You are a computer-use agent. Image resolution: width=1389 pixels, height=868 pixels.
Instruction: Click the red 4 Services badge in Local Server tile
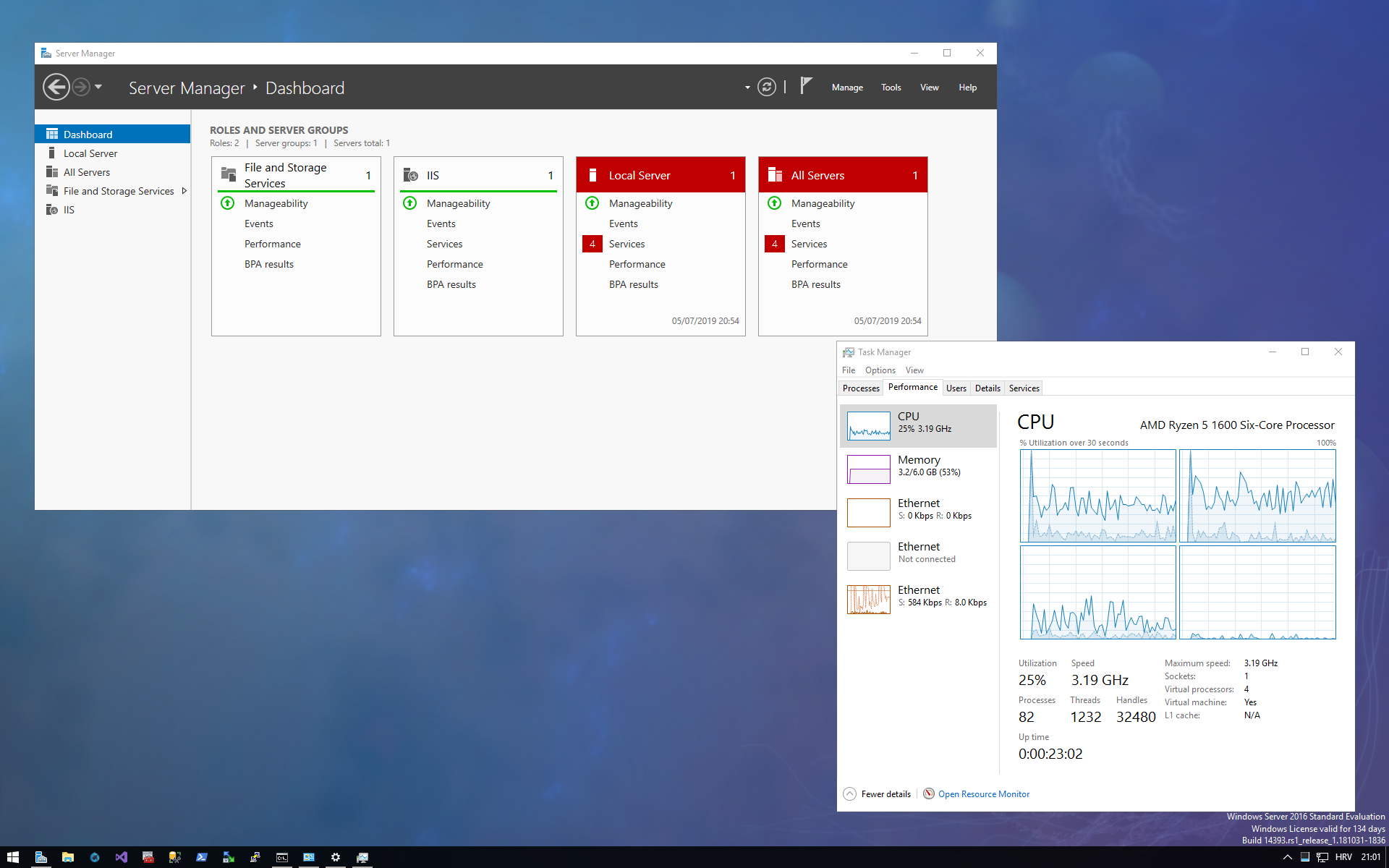592,244
